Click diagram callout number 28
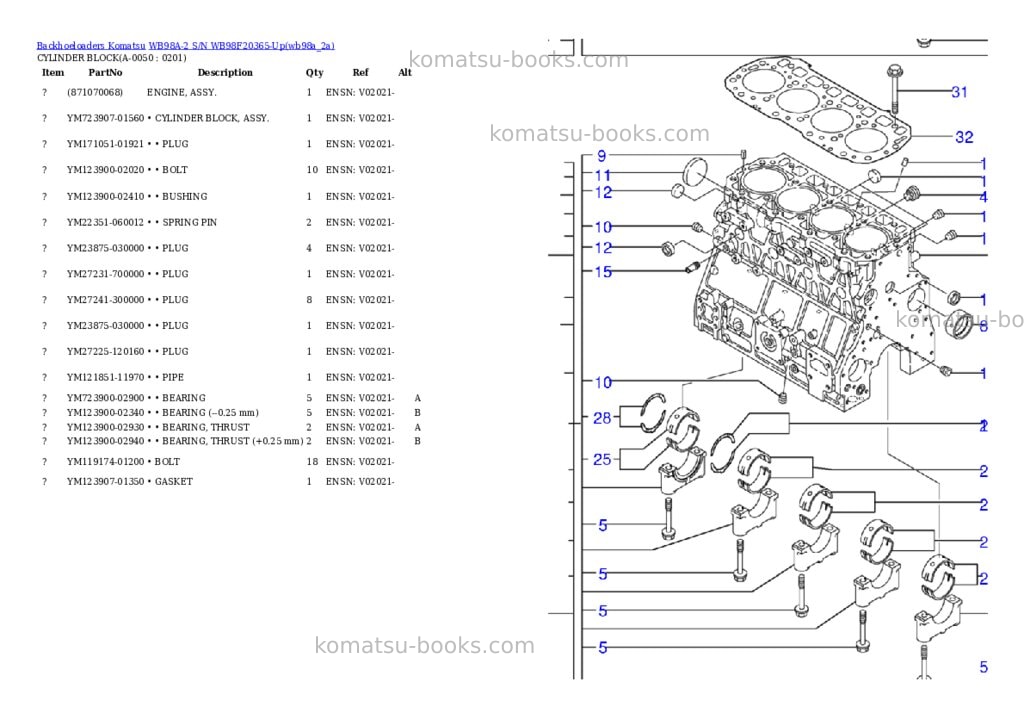Screen dimensions: 1024x725 601,417
